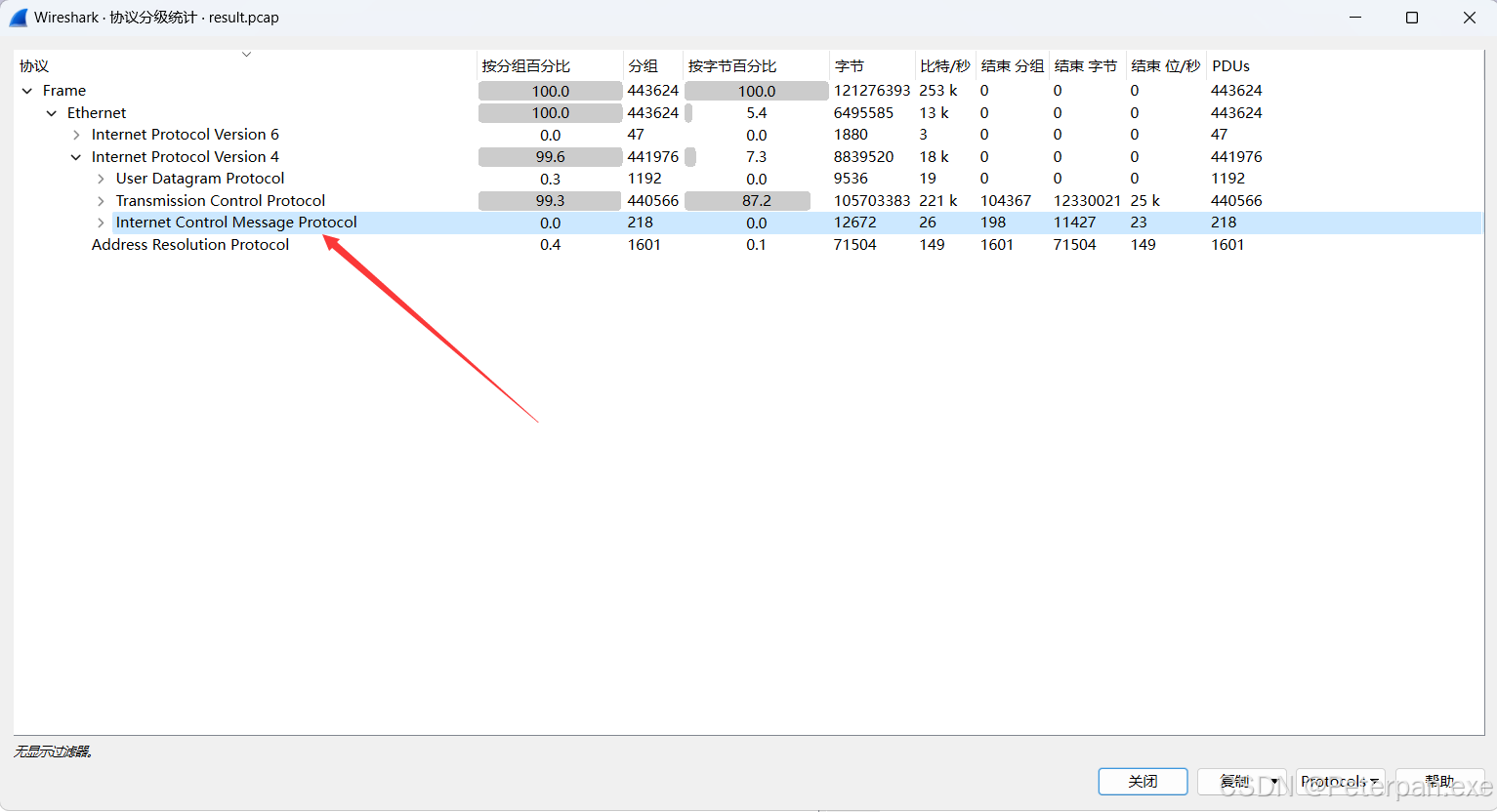Click the 复制 button label
The width and height of the screenshot is (1497, 812).
(x=1234, y=782)
